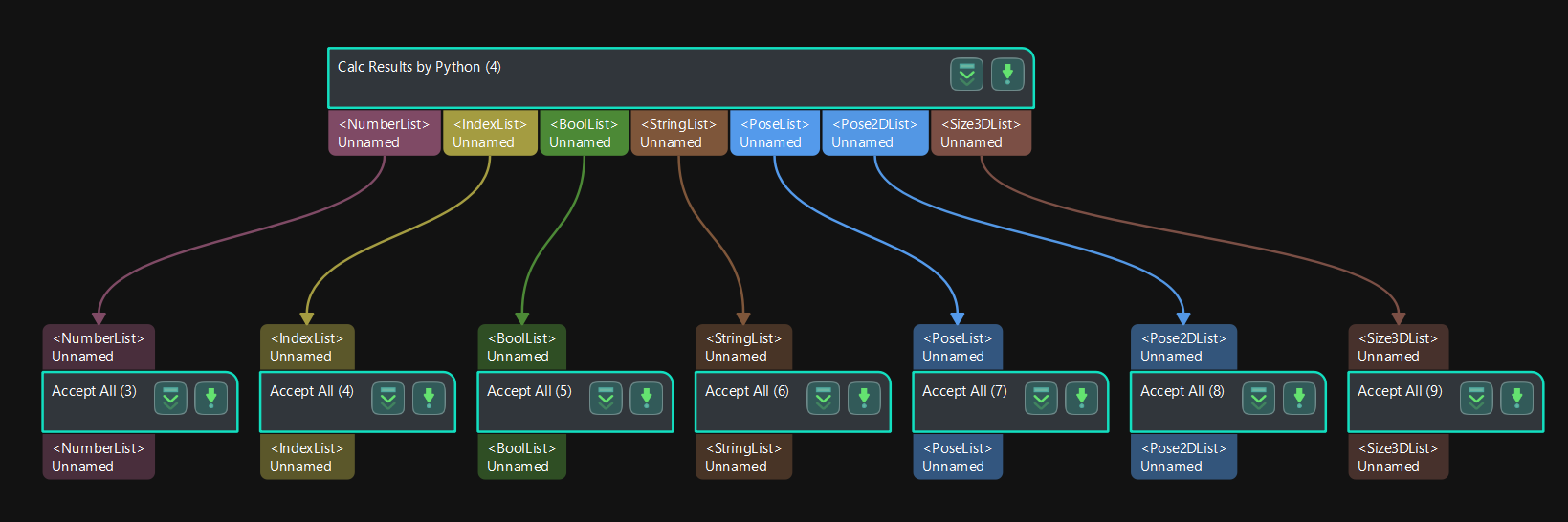
Task: Select the Accept All (6) node title
Action: tap(746, 391)
